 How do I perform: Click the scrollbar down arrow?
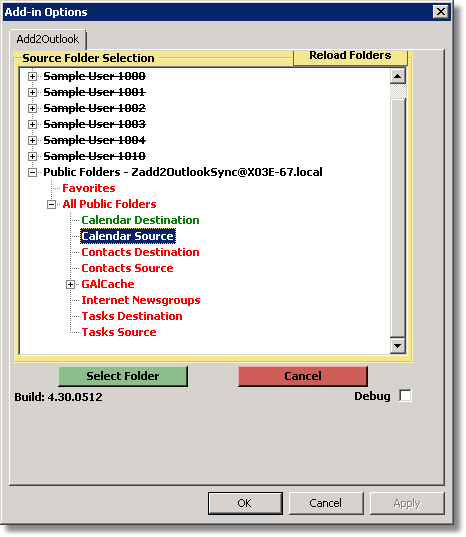click(398, 346)
